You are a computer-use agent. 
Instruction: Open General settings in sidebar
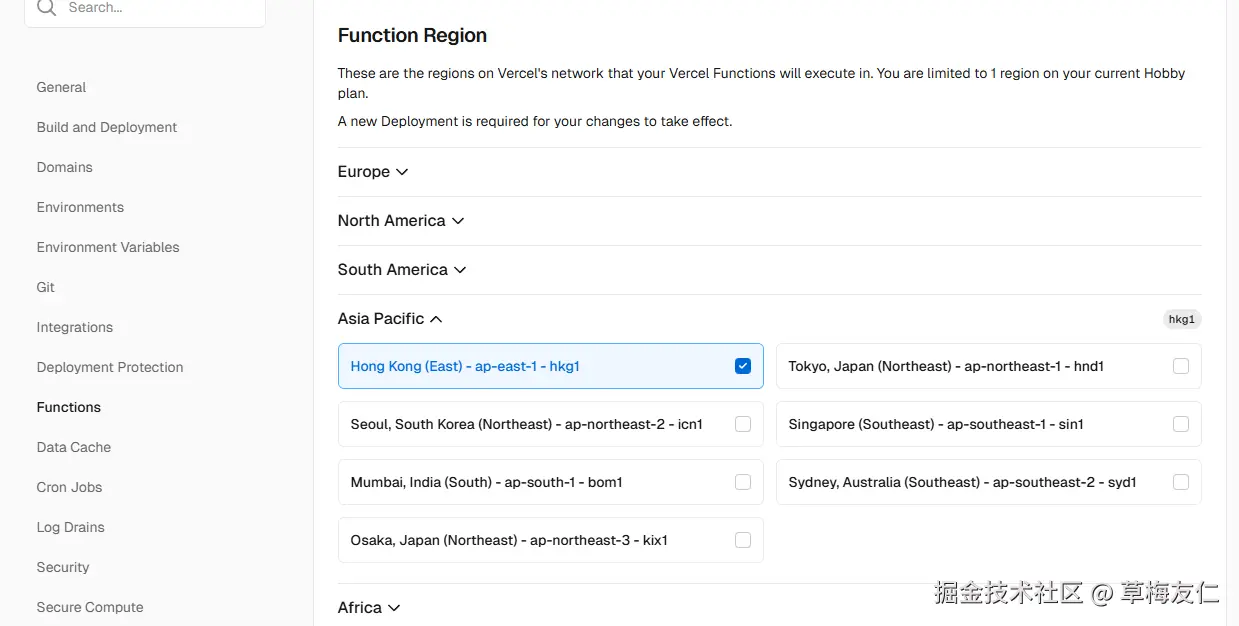coord(61,87)
